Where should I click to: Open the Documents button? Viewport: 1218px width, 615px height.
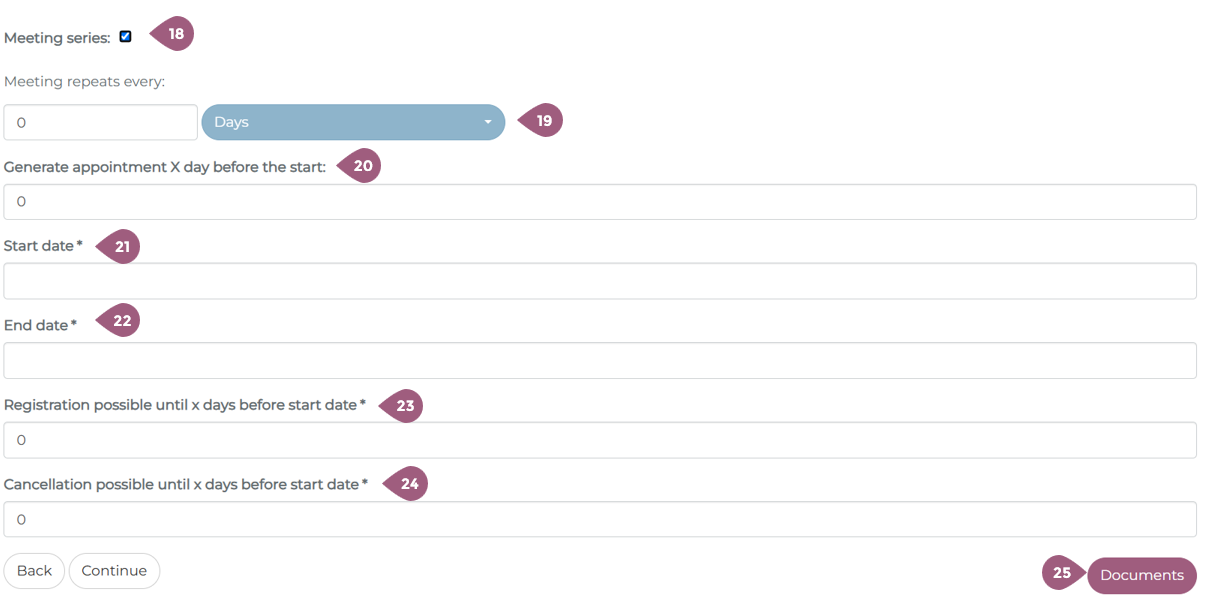click(1141, 575)
